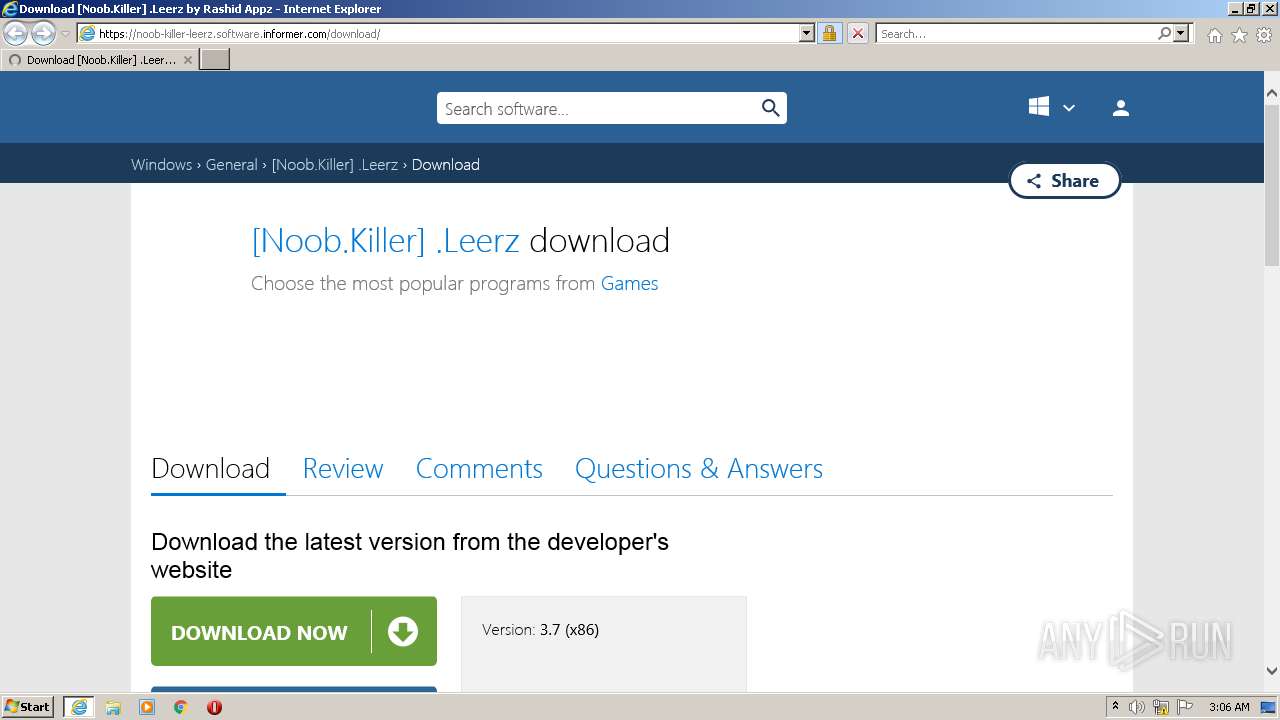The width and height of the screenshot is (1280, 720).
Task: Expand the platform chevron dropdown
Action: [x=1069, y=108]
